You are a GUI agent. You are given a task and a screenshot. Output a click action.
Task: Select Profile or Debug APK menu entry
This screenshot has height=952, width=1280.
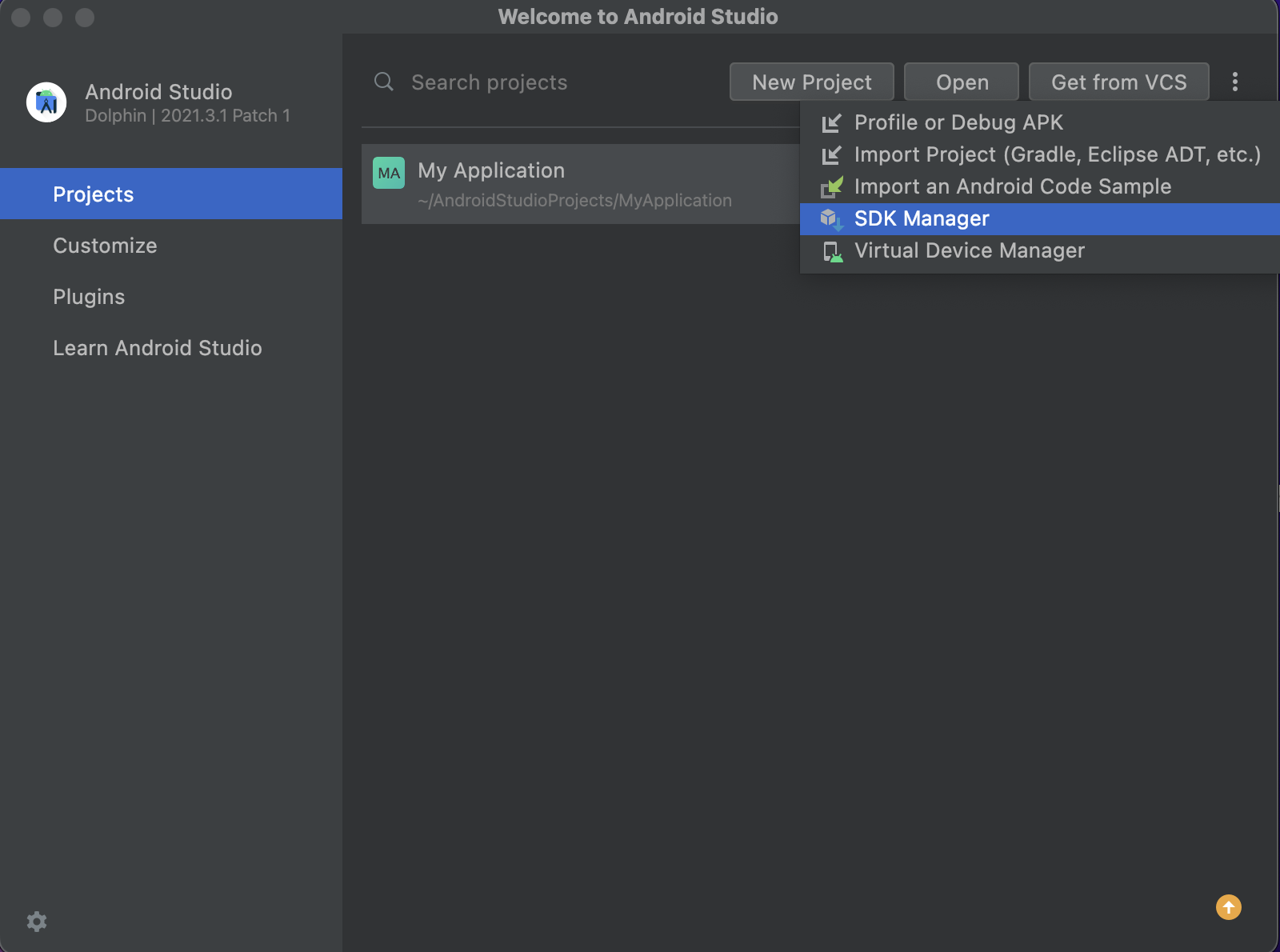(1040, 122)
